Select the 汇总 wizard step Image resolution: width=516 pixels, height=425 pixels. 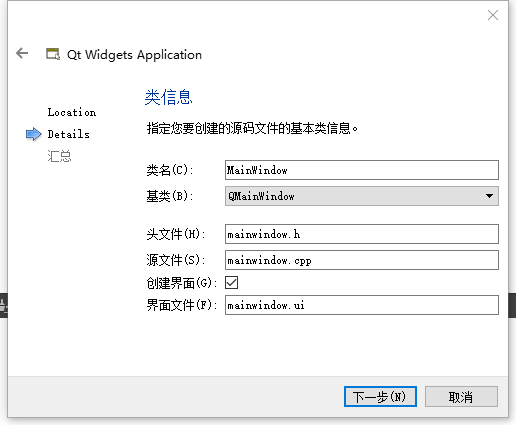click(x=59, y=156)
